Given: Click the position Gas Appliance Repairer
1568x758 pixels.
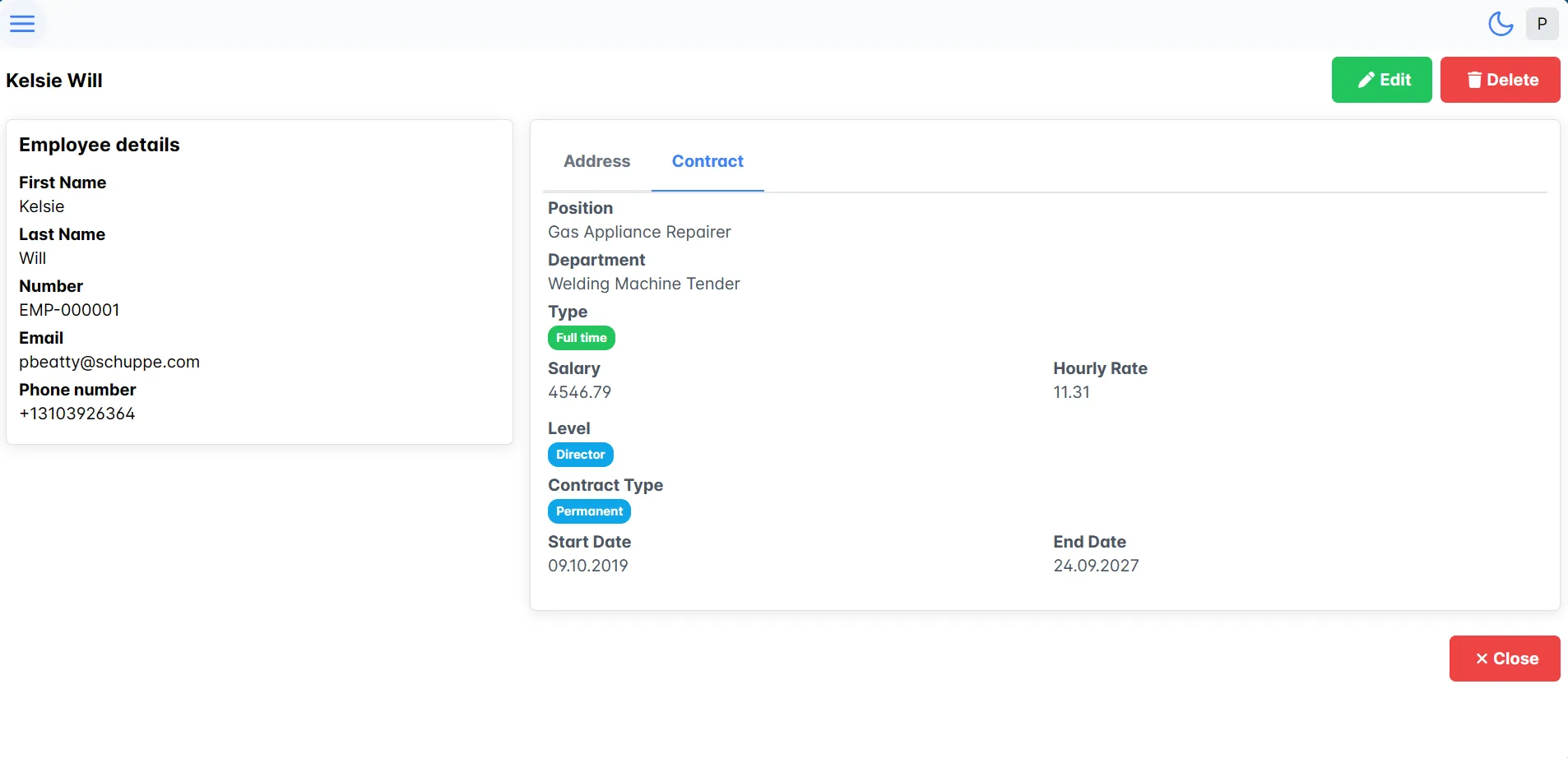Looking at the screenshot, I should click(x=639, y=232).
